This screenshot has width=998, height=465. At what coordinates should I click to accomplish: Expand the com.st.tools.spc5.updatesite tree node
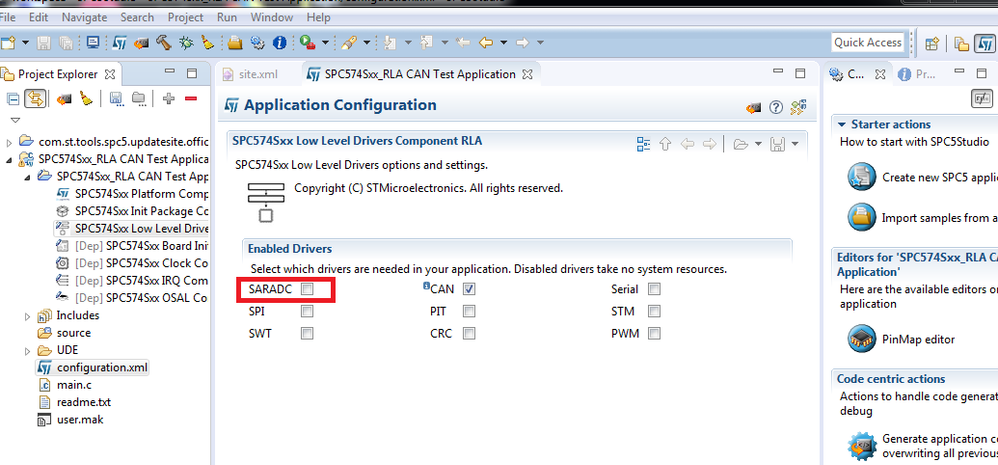click(x=9, y=141)
